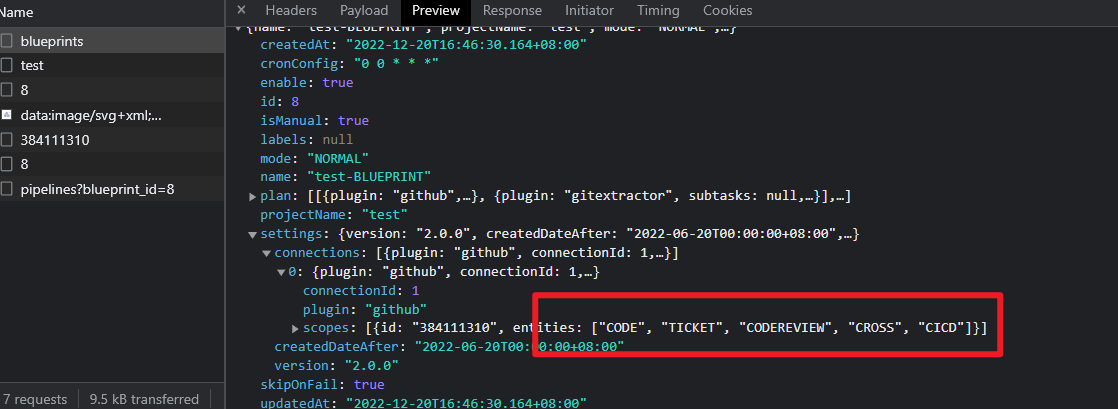
Task: Click the "CODEREVIEW" entity value
Action: pos(787,328)
